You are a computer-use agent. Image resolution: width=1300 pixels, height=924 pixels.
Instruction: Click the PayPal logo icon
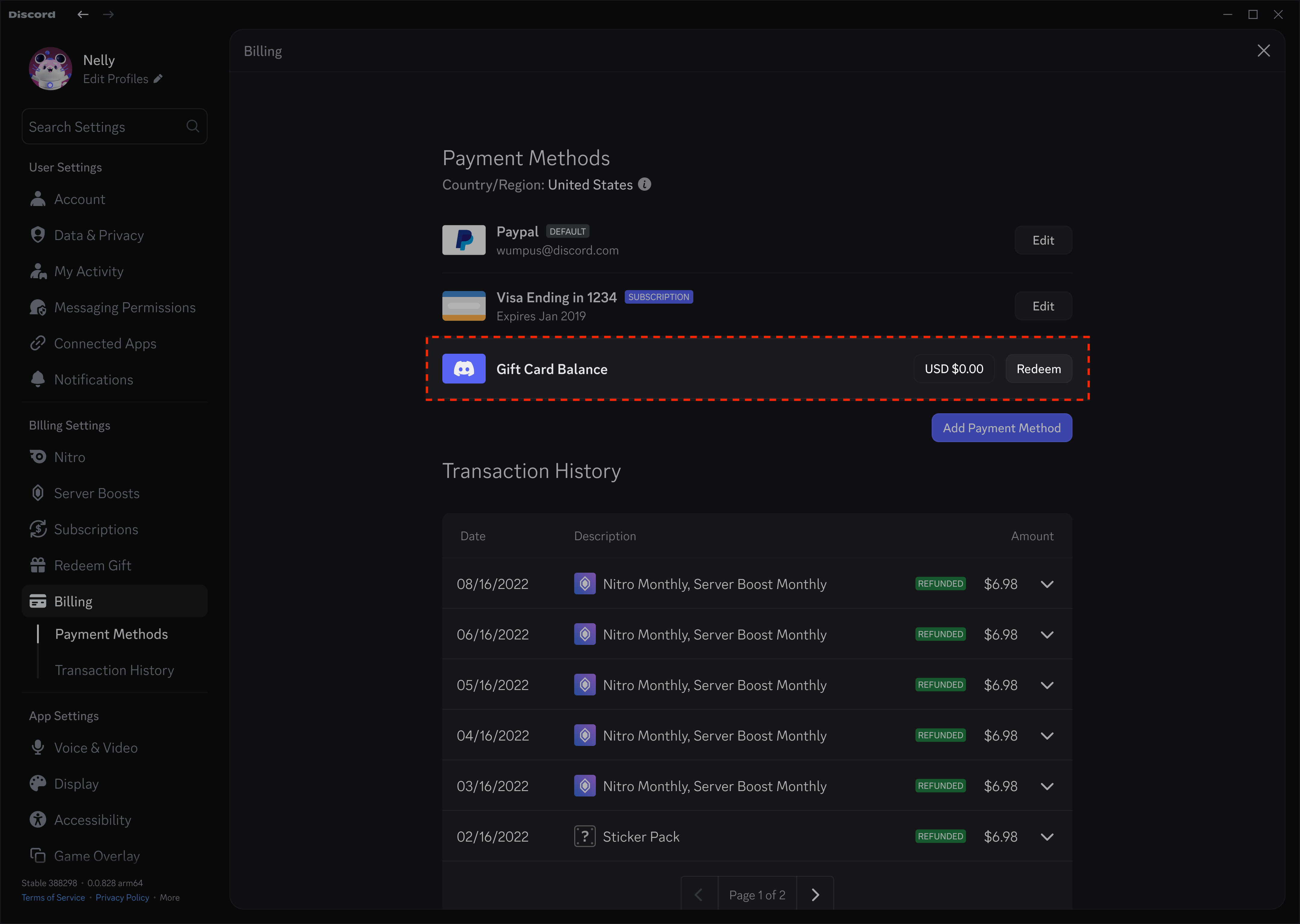(x=464, y=240)
